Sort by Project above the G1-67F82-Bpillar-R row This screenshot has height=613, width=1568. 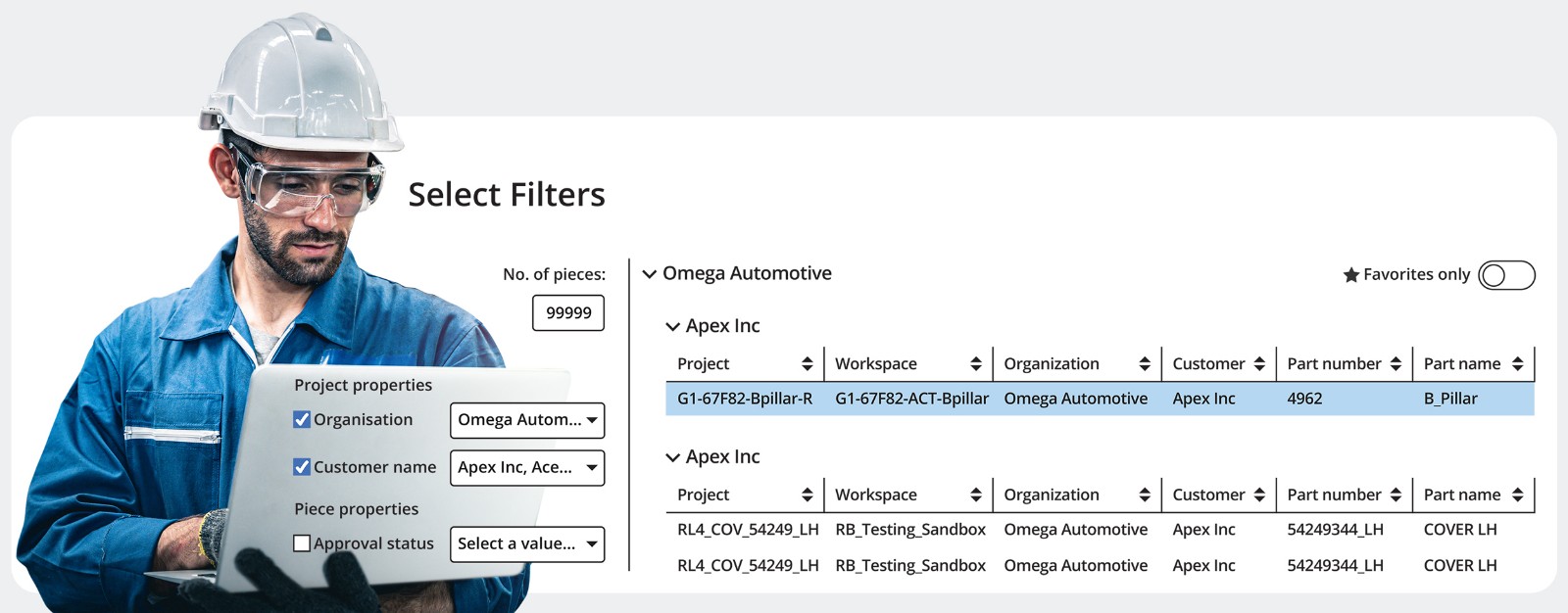[x=807, y=364]
